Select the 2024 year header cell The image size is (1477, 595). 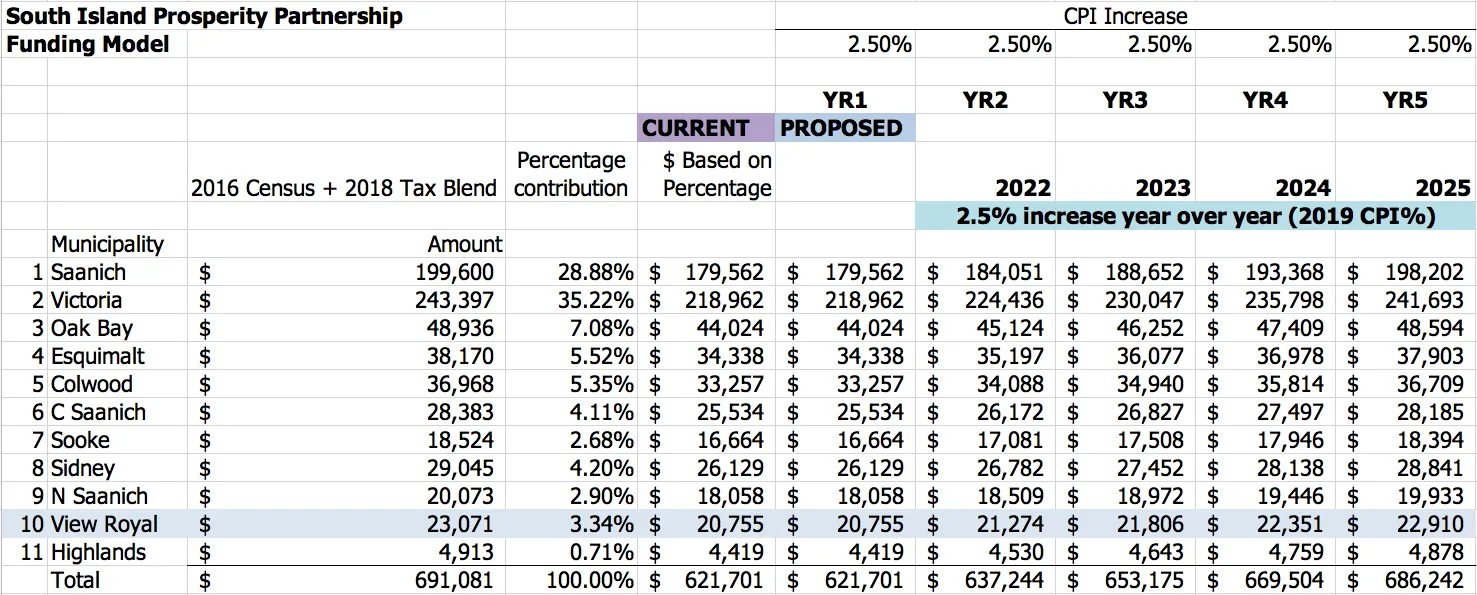[x=1303, y=188]
